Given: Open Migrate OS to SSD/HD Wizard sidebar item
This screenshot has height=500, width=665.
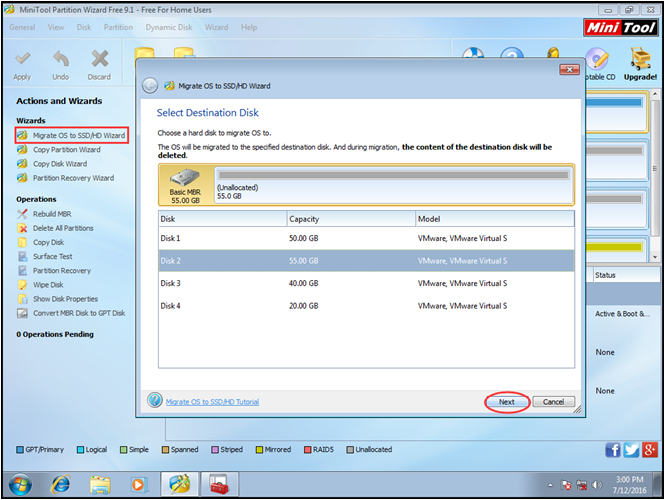Looking at the screenshot, I should click(72, 135).
